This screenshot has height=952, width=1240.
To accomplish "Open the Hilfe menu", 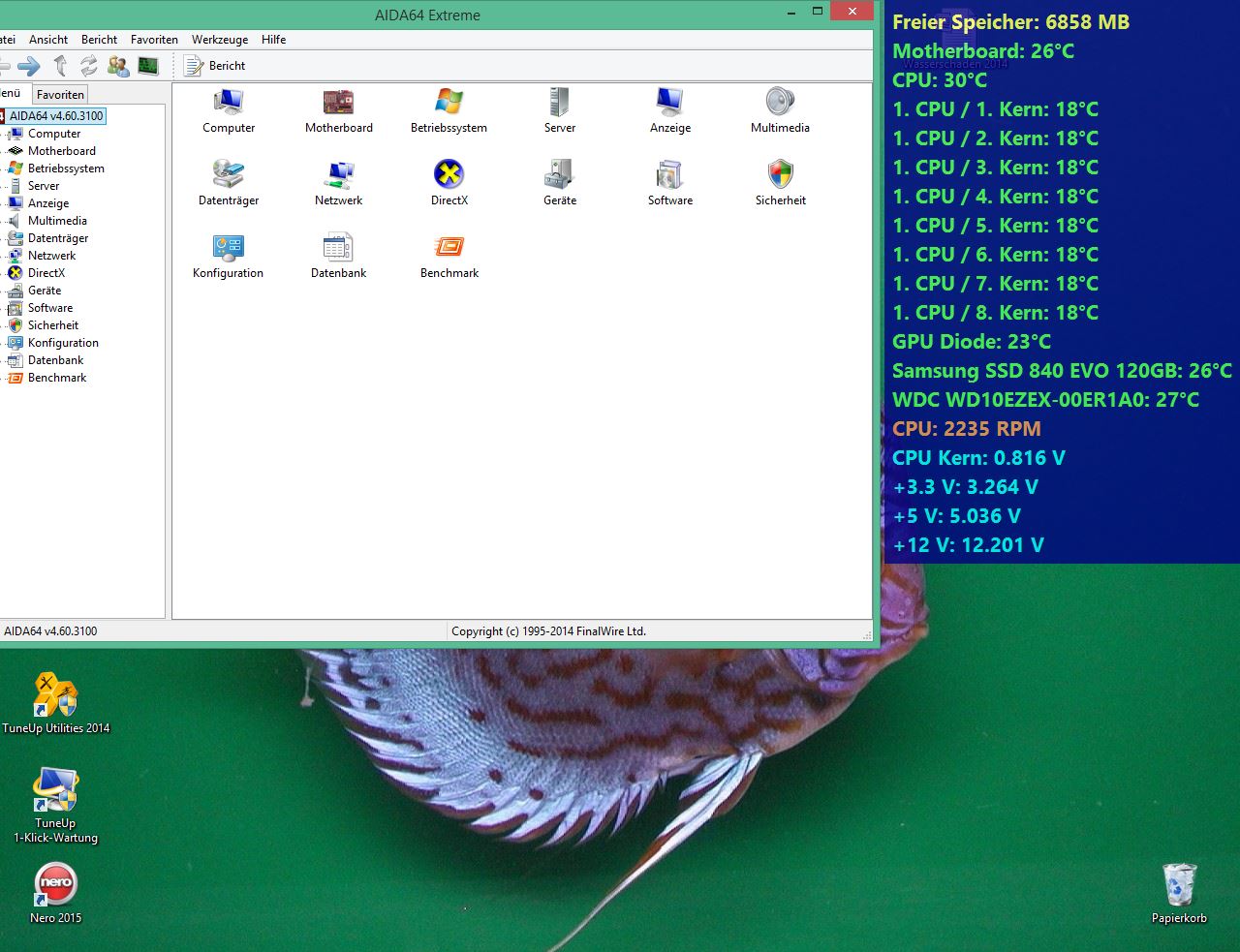I will tap(273, 40).
